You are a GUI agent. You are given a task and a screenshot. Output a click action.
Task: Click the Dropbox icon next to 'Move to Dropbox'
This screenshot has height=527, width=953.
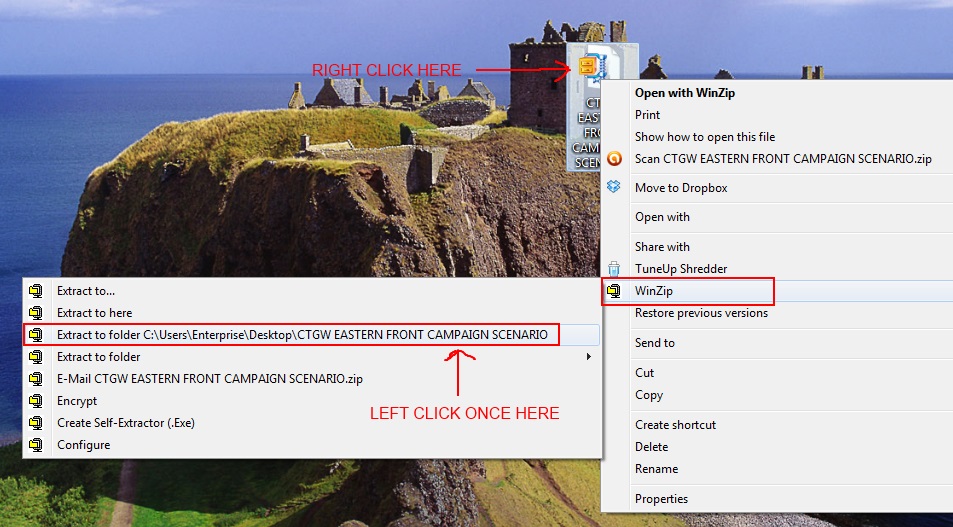[614, 187]
